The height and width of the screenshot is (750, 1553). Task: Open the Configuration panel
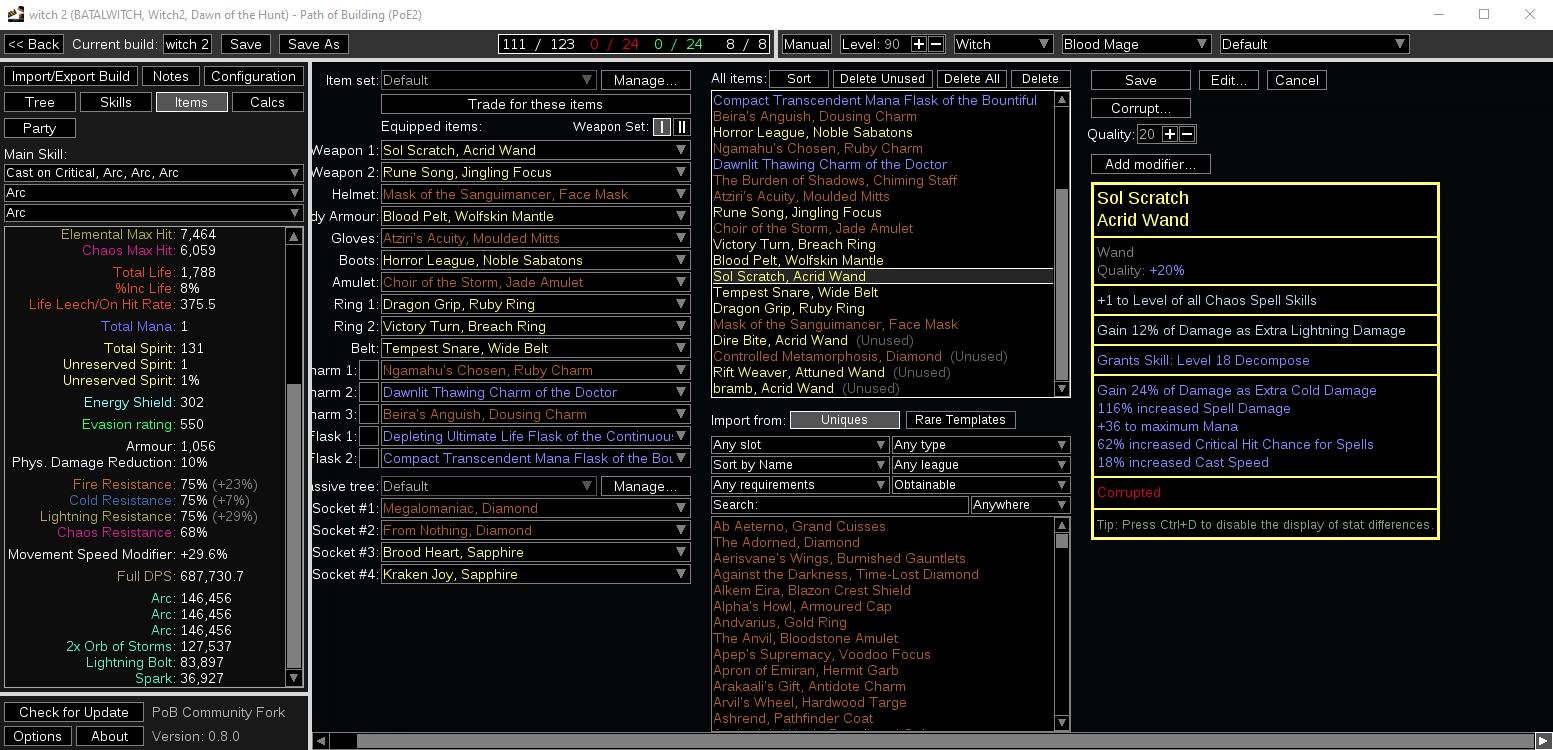pyautogui.click(x=254, y=76)
